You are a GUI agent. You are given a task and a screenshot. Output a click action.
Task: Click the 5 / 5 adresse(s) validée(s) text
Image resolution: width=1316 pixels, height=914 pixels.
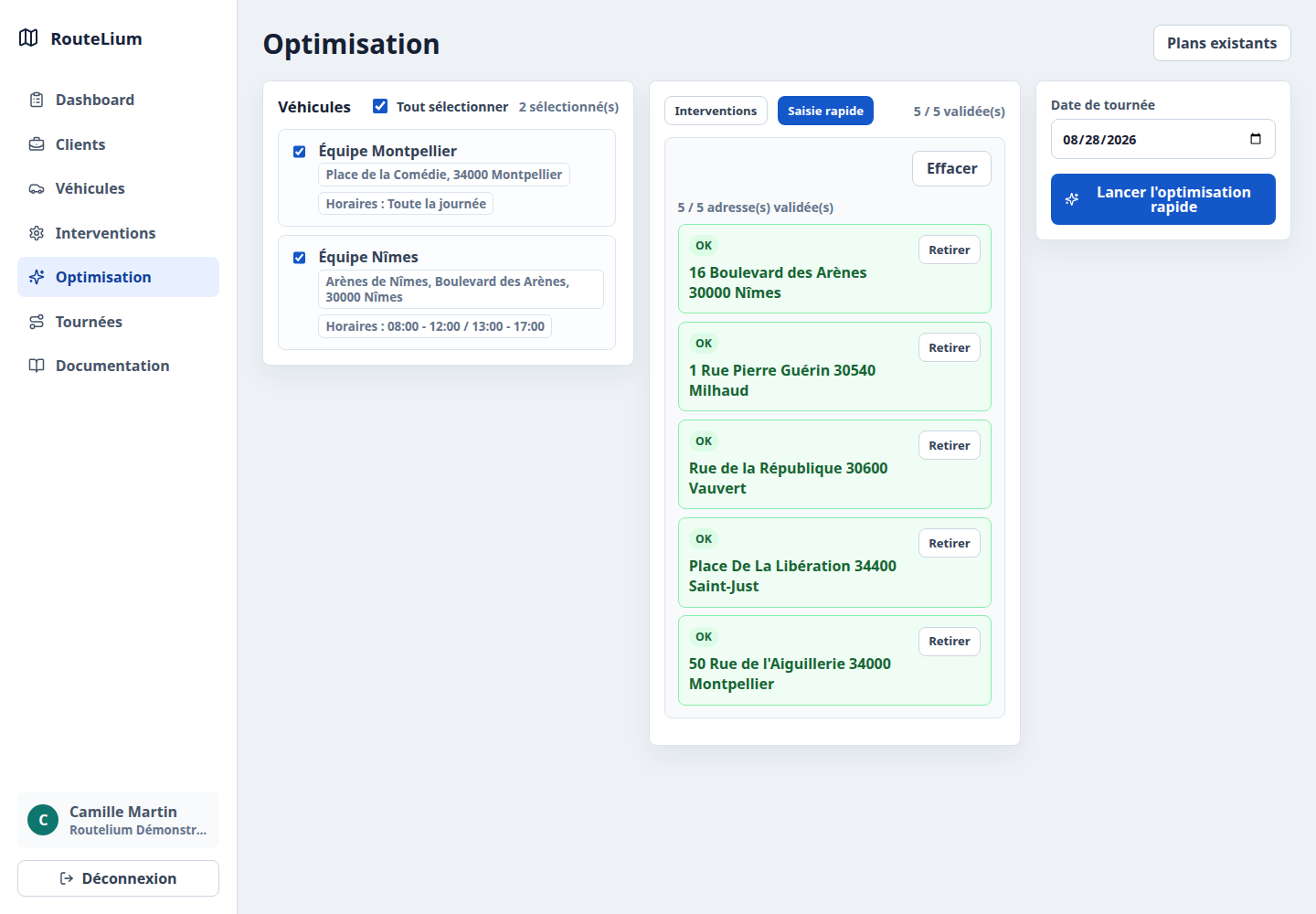pyautogui.click(x=756, y=207)
